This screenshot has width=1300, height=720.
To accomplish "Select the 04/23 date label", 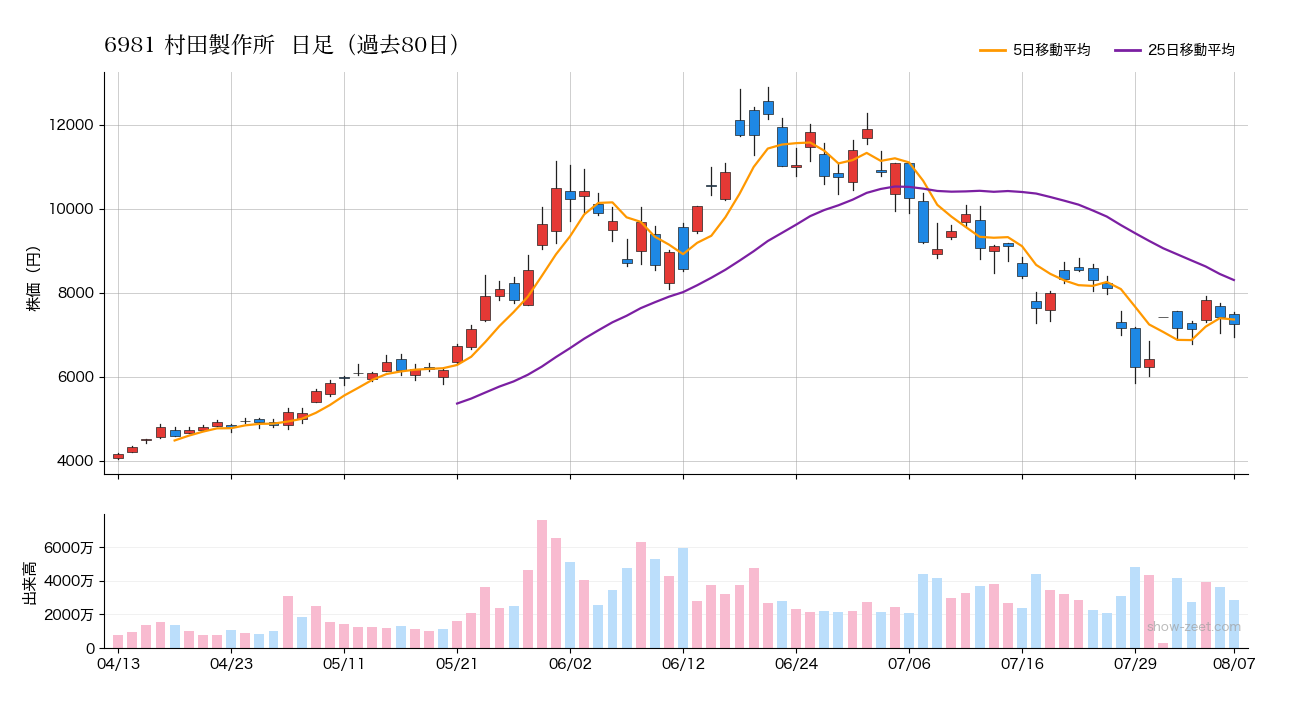I will pos(231,662).
